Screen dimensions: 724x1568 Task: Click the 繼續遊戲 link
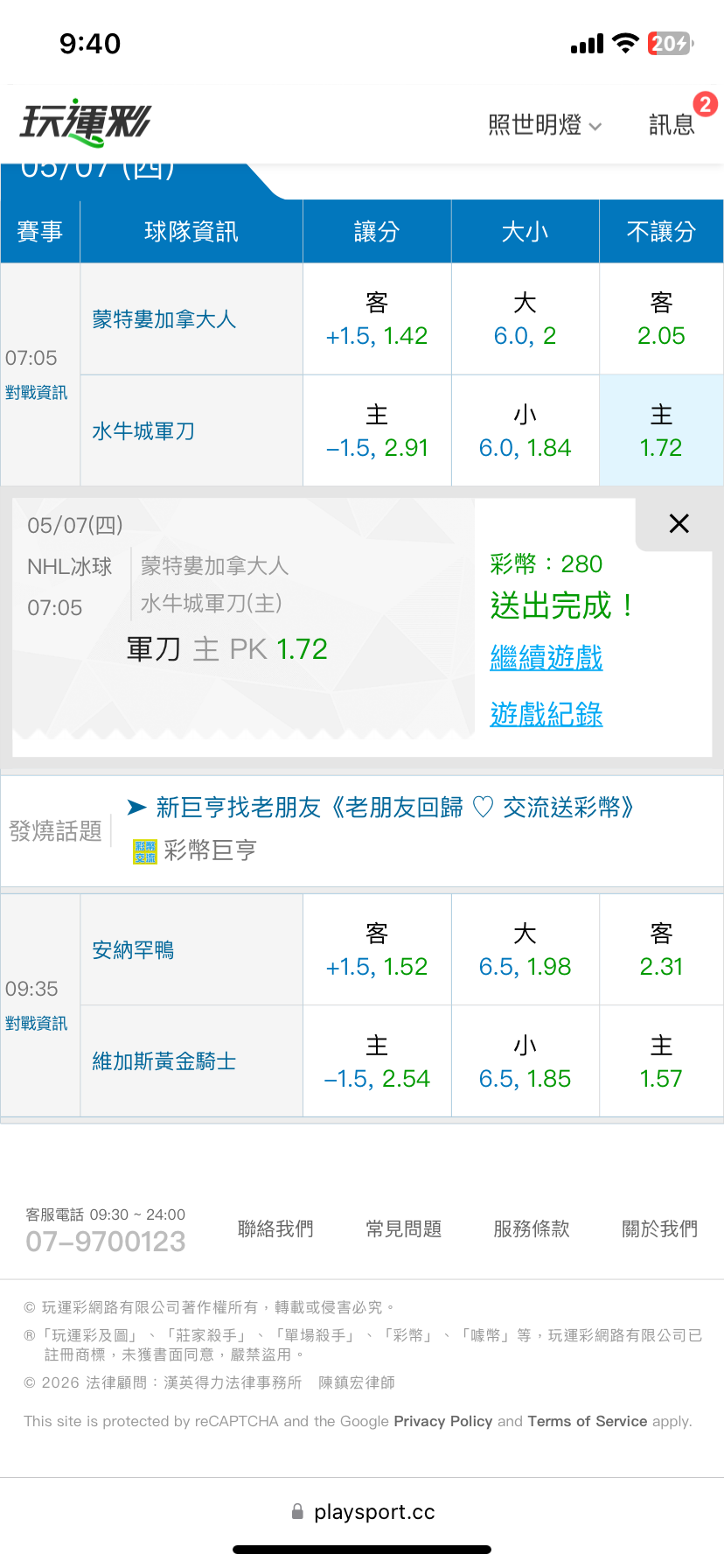coord(546,658)
